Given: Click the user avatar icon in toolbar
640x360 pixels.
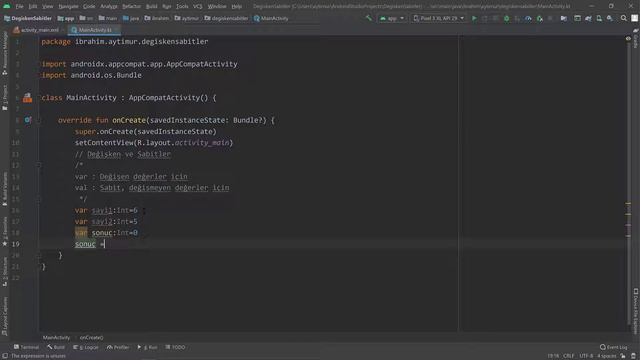Looking at the screenshot, I should [635, 18].
